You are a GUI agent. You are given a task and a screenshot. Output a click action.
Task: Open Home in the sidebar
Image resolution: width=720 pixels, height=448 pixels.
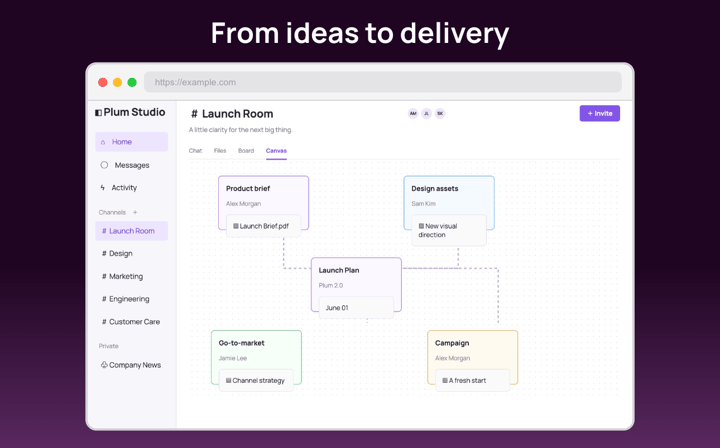[x=131, y=142]
